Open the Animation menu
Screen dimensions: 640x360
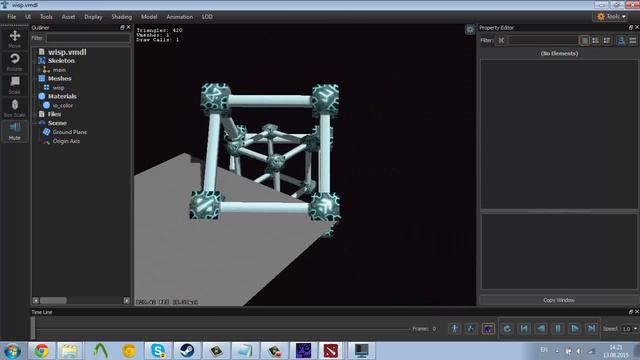tap(180, 17)
